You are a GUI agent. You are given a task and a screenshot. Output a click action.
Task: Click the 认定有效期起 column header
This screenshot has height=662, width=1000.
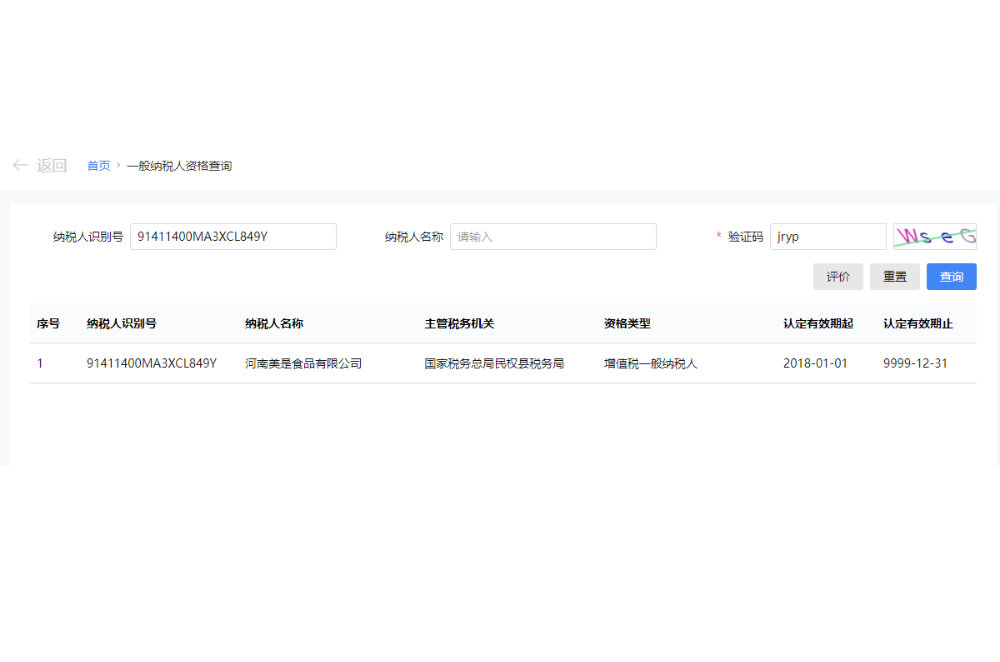tap(818, 324)
